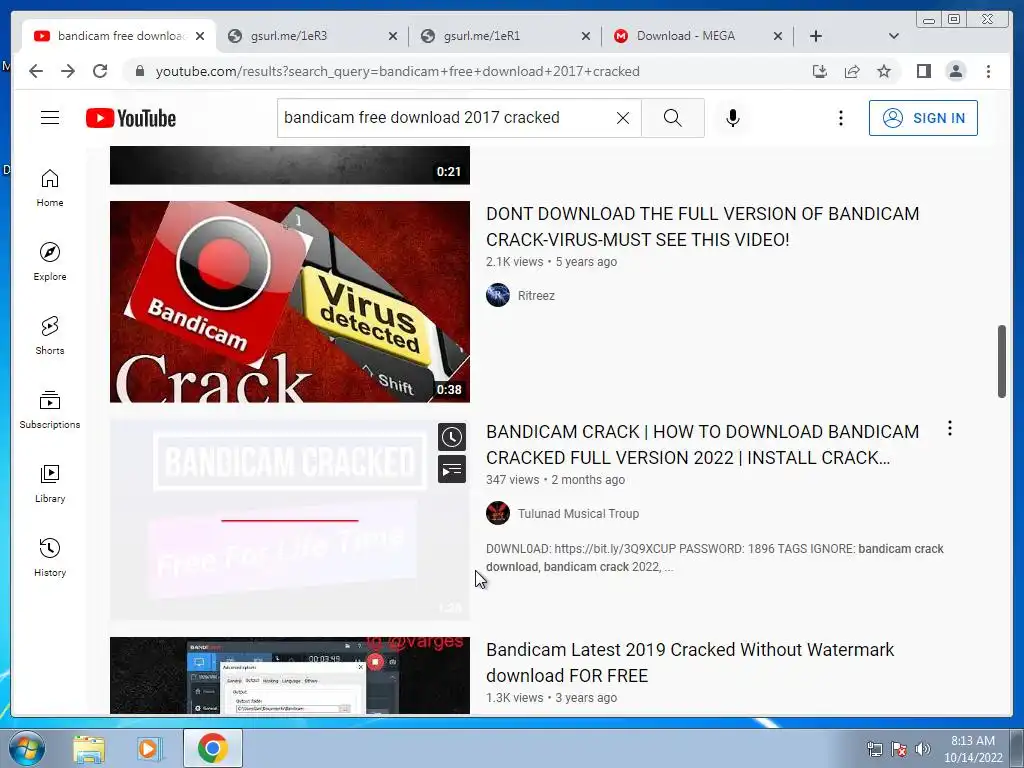Open Windows Explorer from taskbar
This screenshot has height=768, width=1024.
click(x=88, y=748)
